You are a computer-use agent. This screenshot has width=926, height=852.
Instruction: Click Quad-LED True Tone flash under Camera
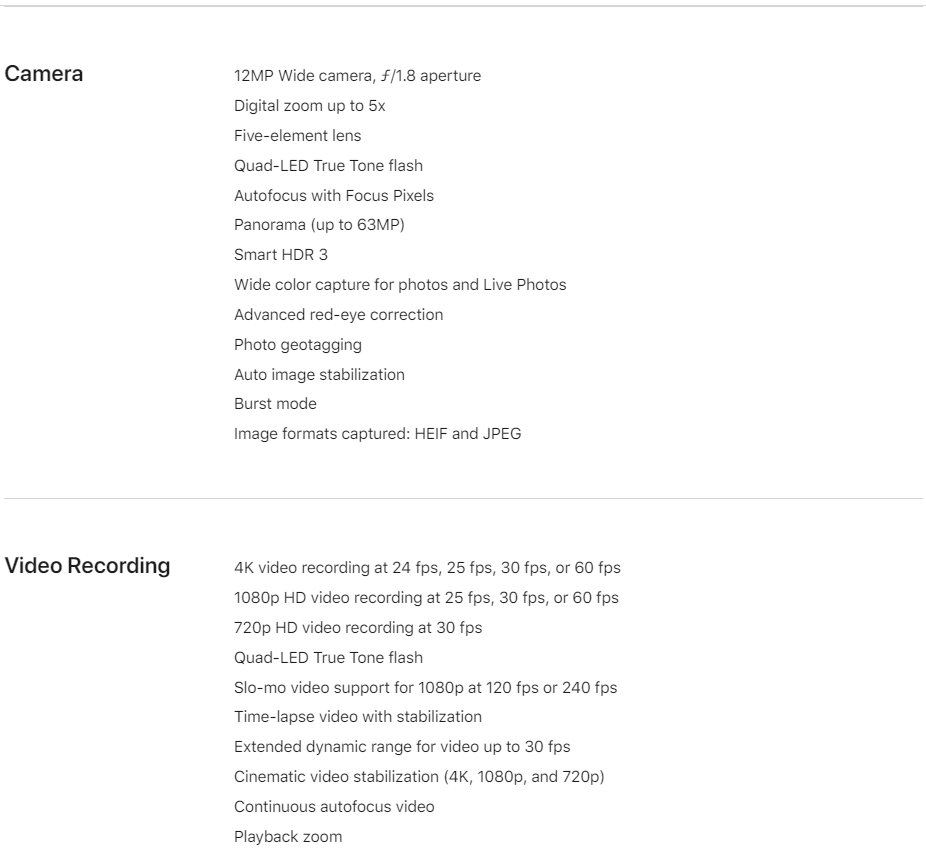328,165
